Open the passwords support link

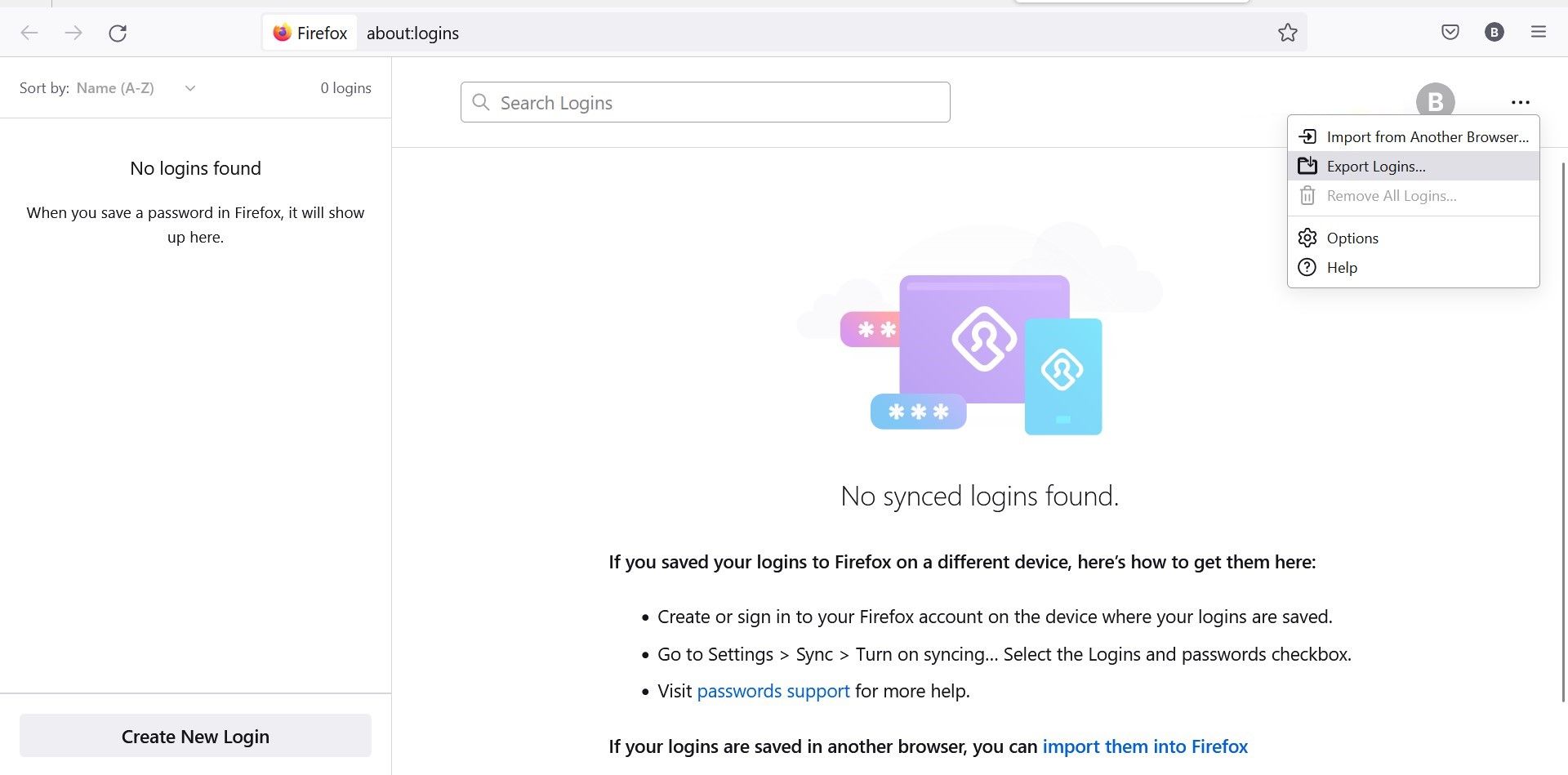(x=773, y=691)
